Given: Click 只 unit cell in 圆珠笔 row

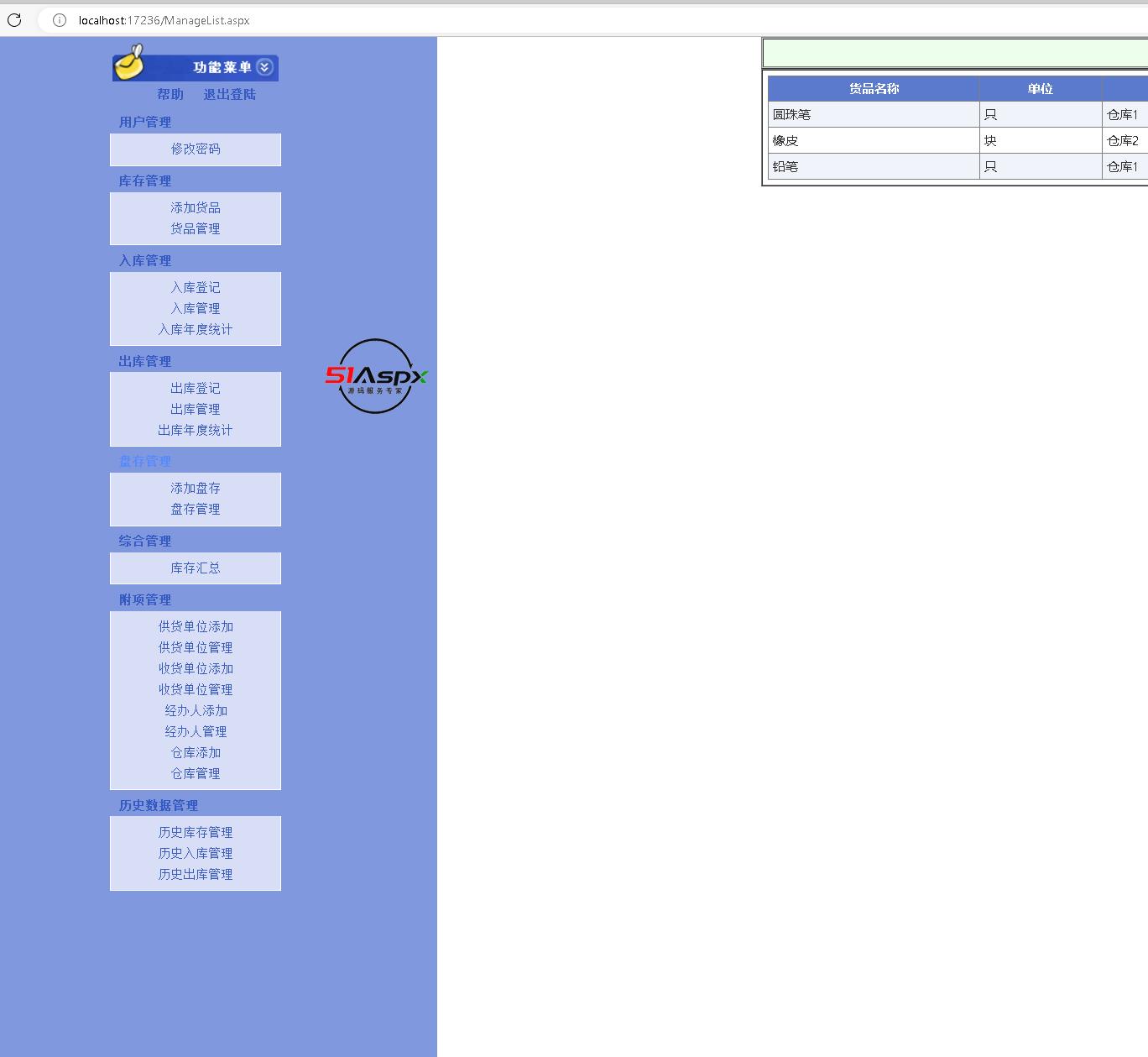Looking at the screenshot, I should point(1041,114).
